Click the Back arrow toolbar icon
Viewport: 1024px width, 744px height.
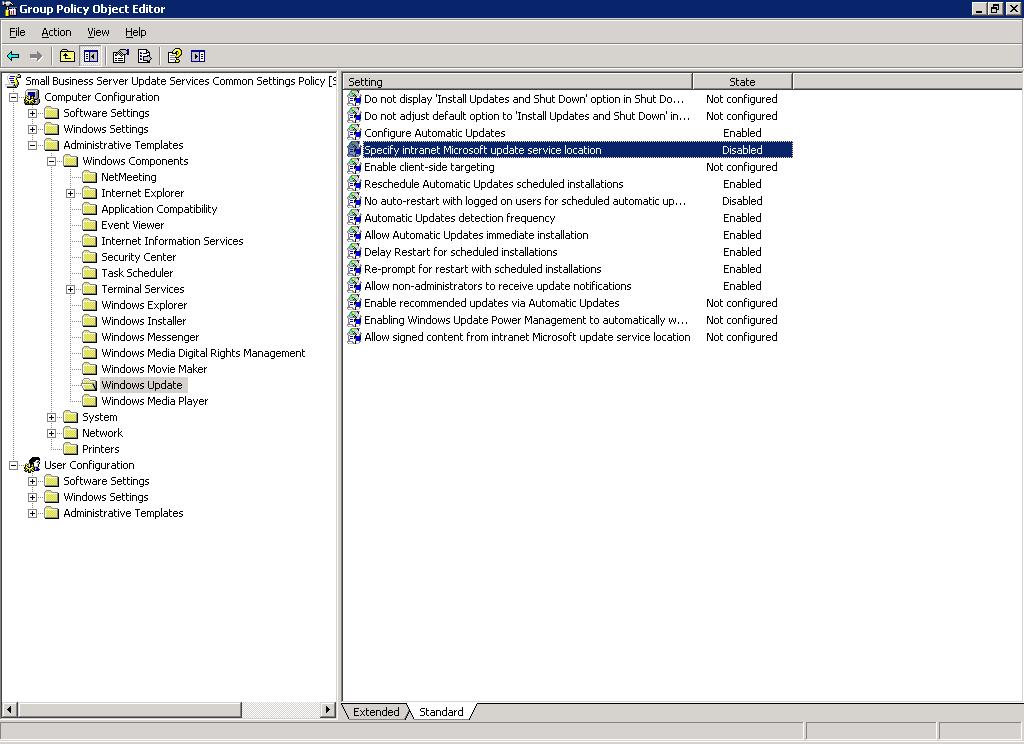13,56
